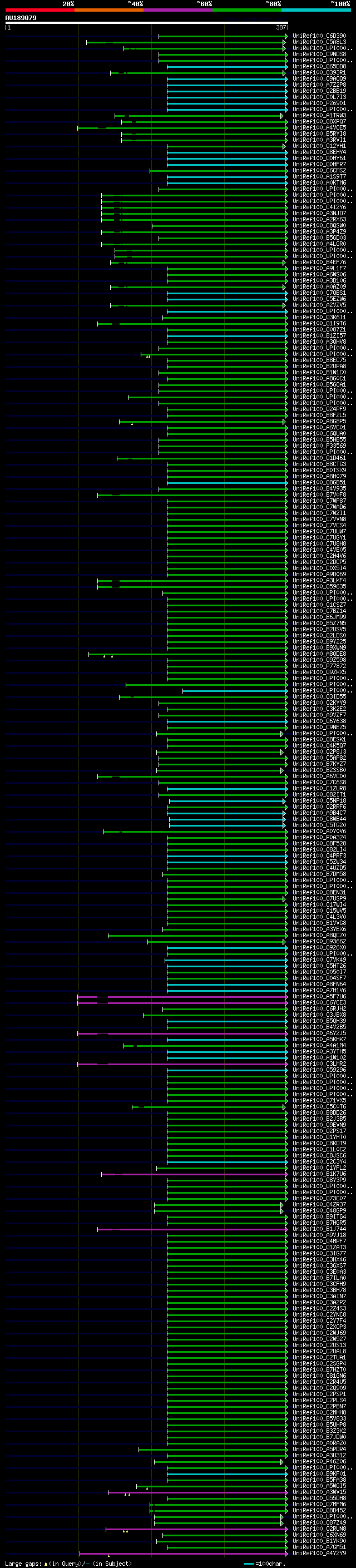This screenshot has height=1568, width=356.
Task: Select the UniRef100_C6YCE3 label
Action: pos(319,1003)
